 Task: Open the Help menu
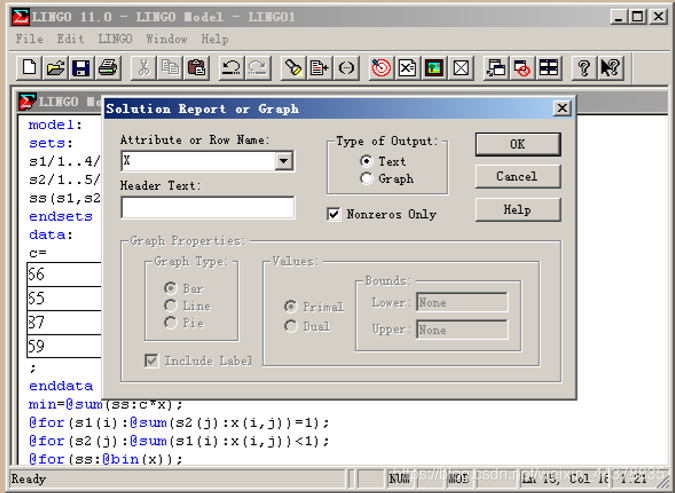[x=215, y=39]
